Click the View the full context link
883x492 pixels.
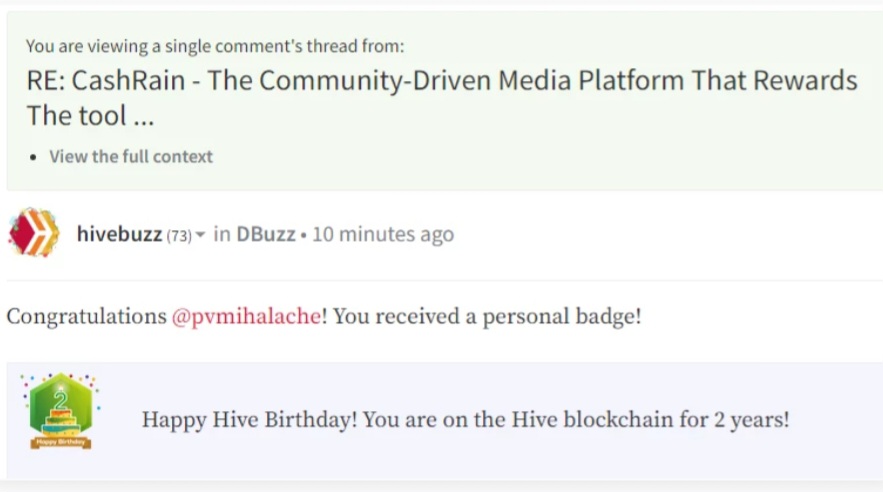(x=131, y=156)
